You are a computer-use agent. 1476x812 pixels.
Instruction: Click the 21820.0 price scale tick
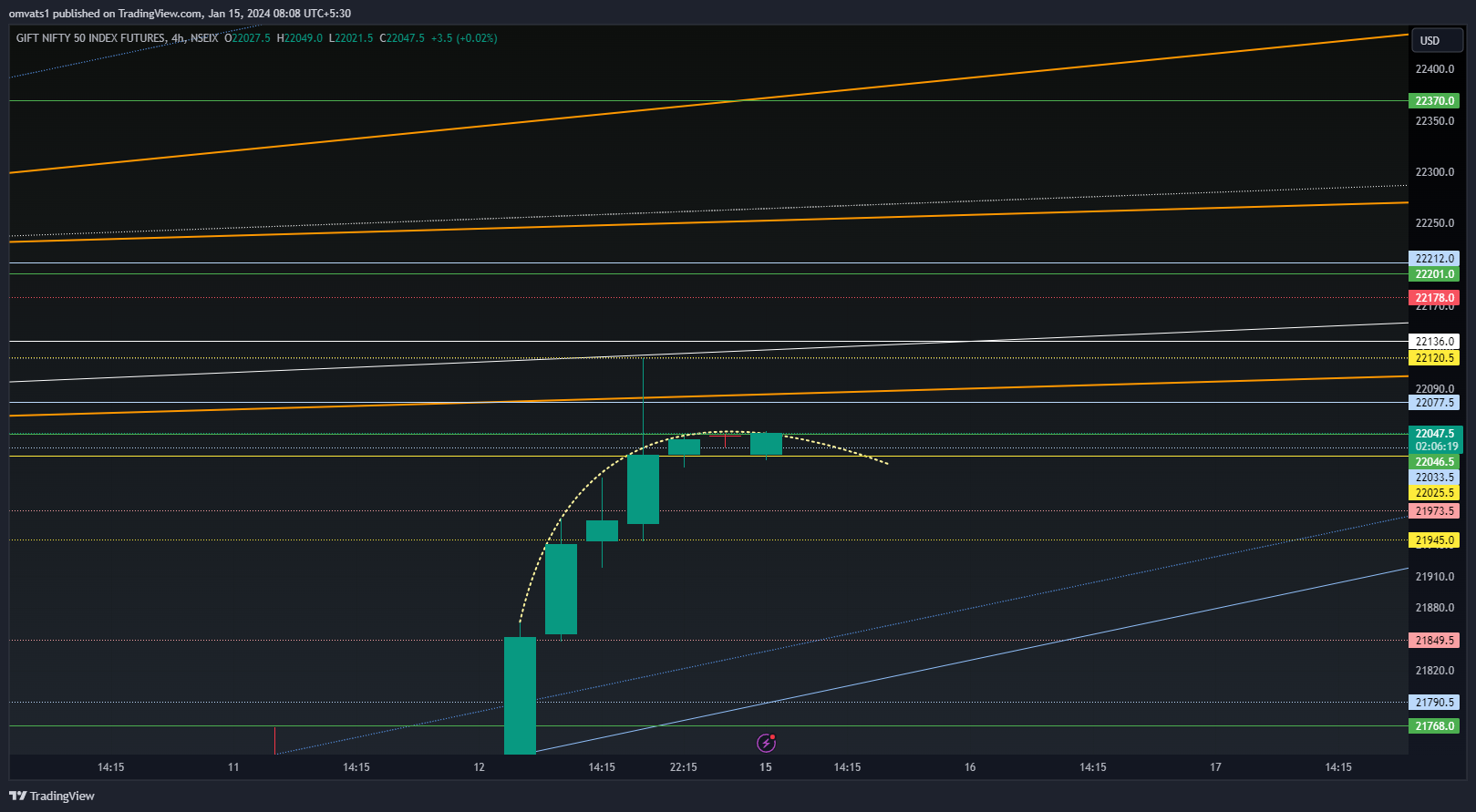point(1434,671)
